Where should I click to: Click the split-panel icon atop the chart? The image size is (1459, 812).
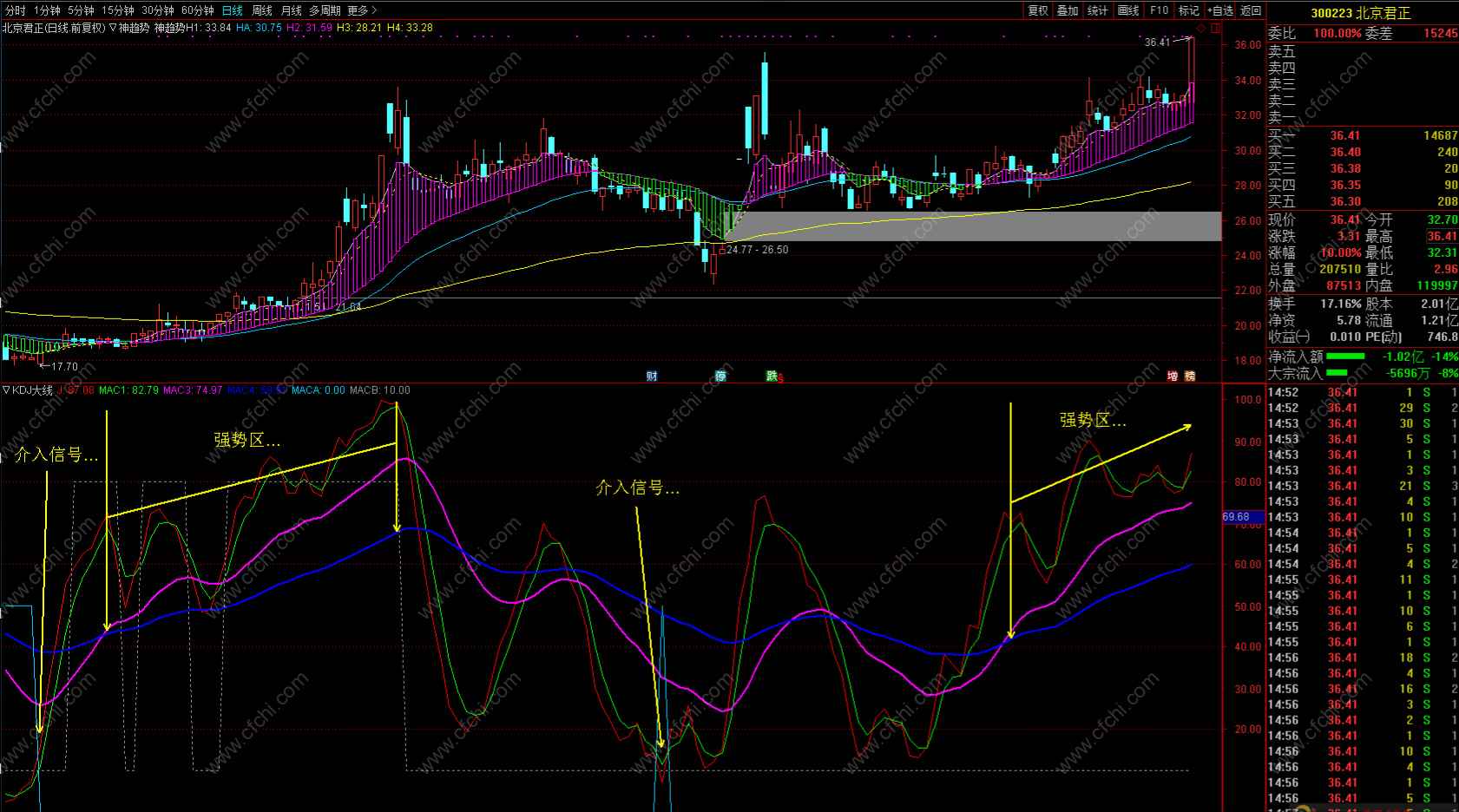pos(1215,28)
